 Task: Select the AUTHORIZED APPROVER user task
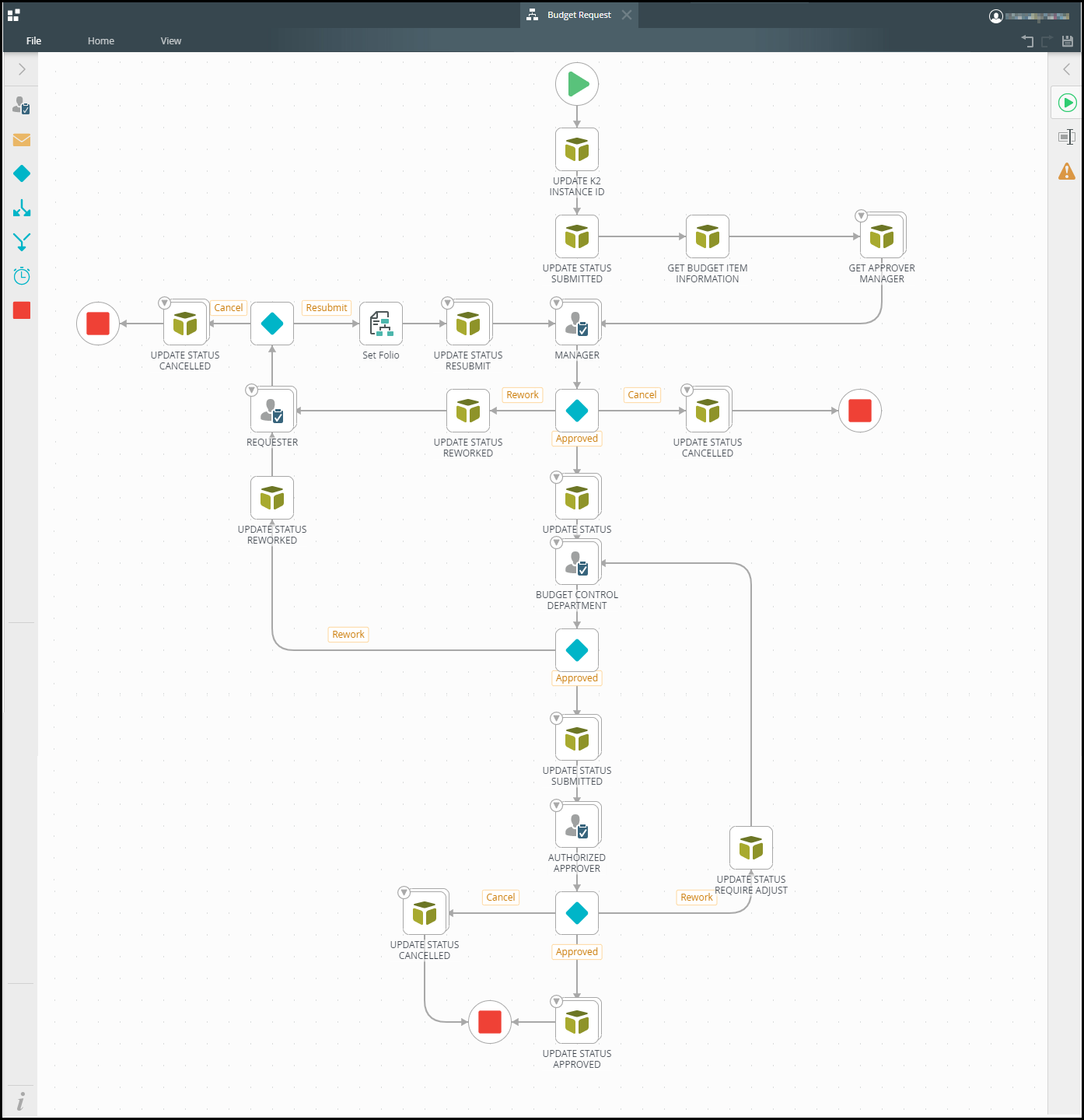click(x=577, y=826)
